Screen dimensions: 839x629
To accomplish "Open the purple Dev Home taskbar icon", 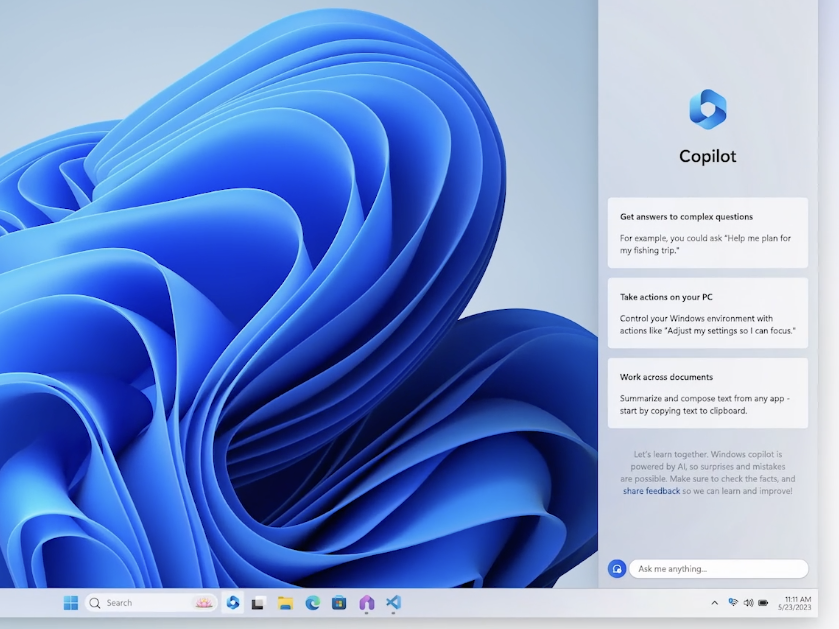I will (x=367, y=603).
